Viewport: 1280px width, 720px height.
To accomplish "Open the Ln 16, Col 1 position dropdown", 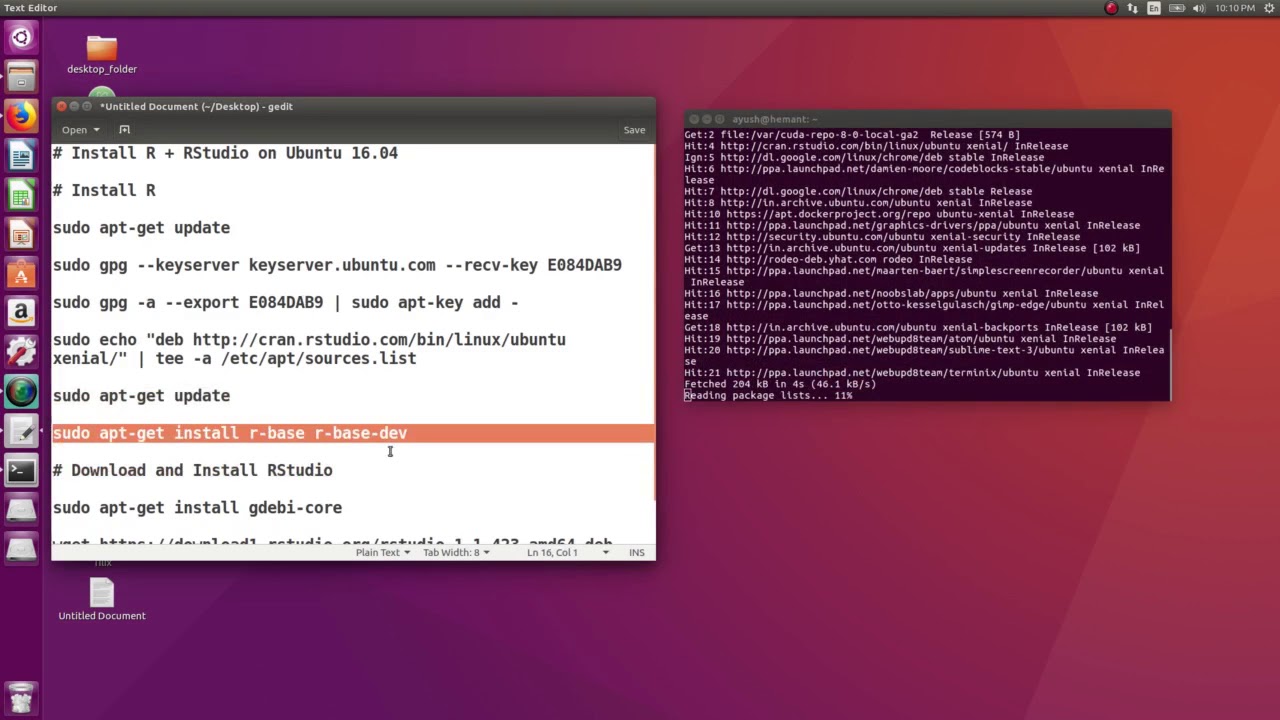I will pos(568,552).
